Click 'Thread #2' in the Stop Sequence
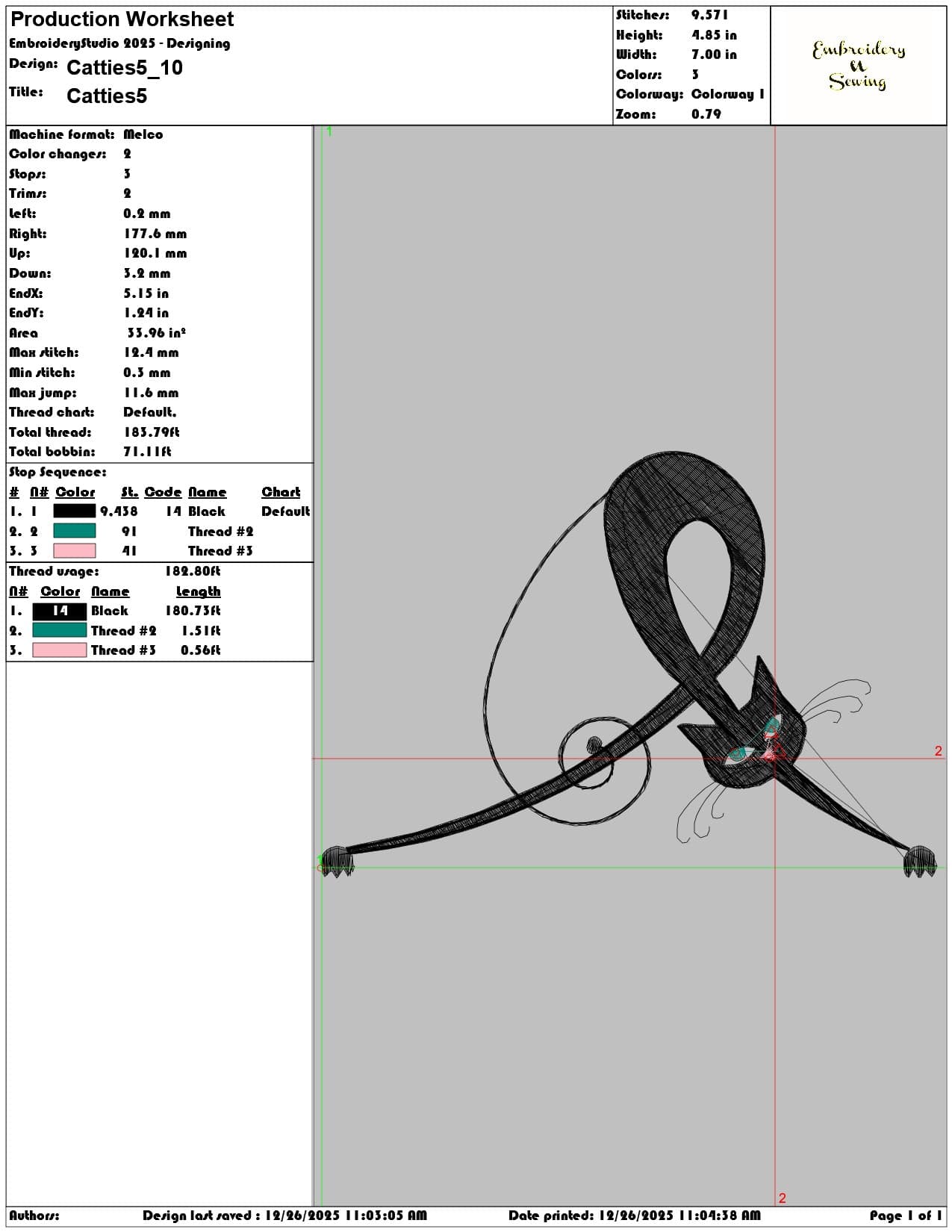 coord(220,532)
